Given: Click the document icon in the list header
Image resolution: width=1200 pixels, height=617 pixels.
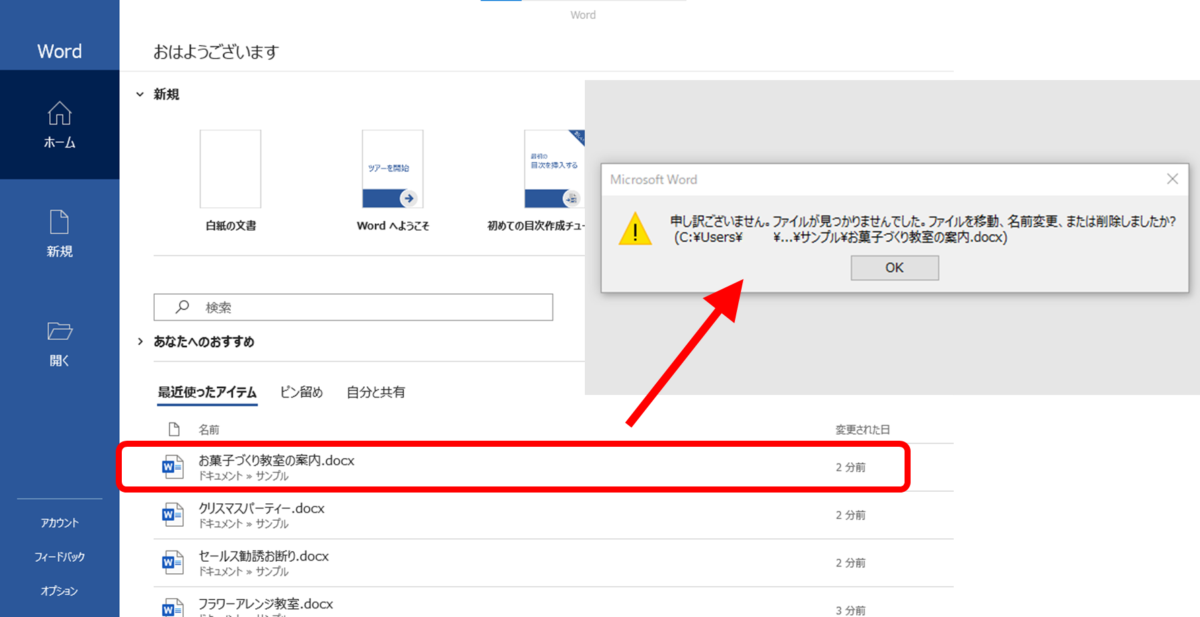Looking at the screenshot, I should click(173, 429).
